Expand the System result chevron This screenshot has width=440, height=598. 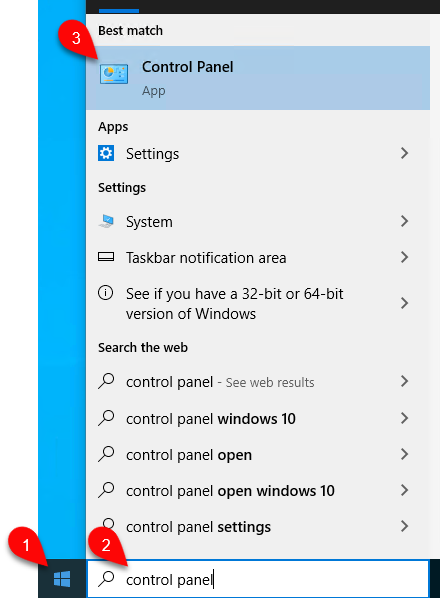click(x=404, y=221)
